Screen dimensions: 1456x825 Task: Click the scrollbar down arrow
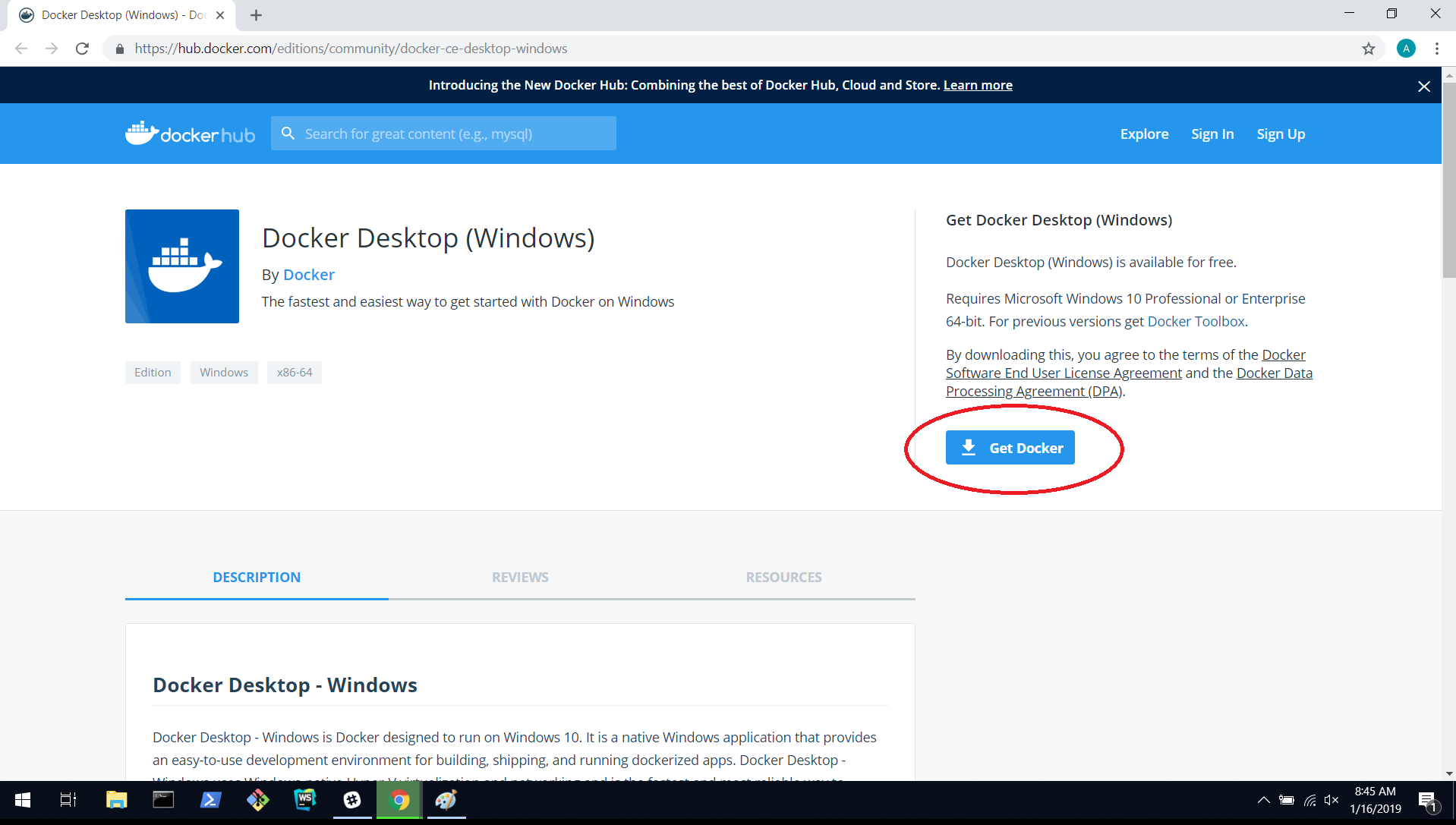coord(1449,773)
